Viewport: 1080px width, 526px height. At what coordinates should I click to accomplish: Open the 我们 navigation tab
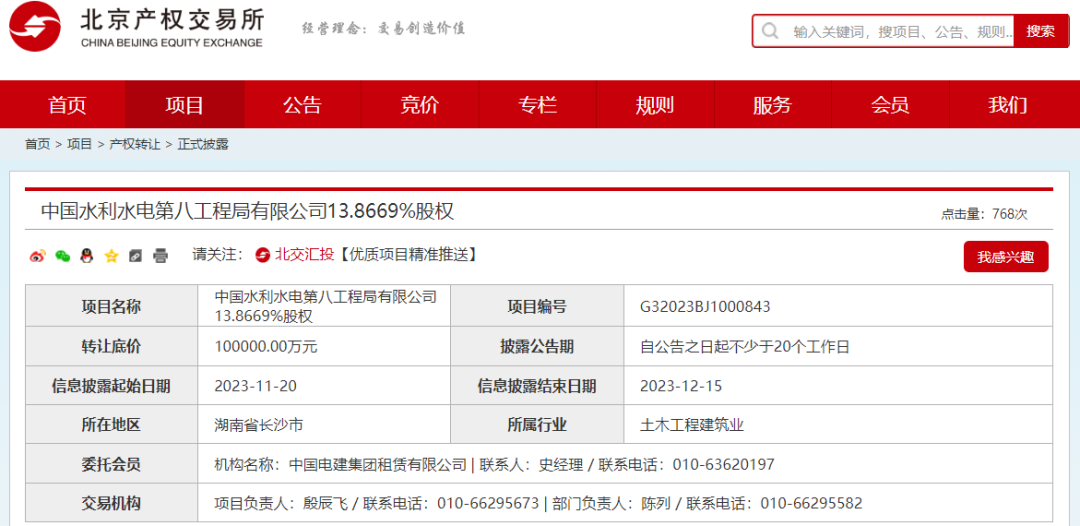[x=1007, y=105]
